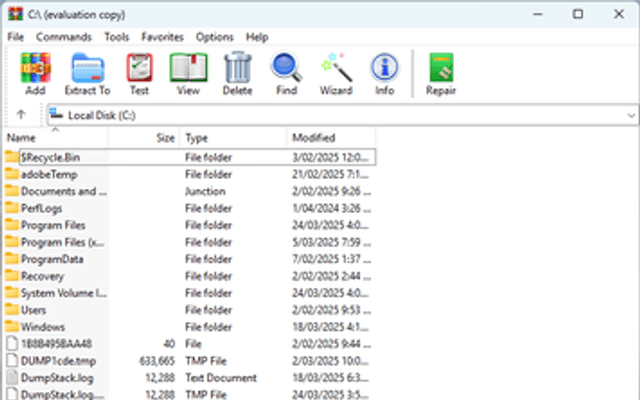Sort the list by Name column
Image resolution: width=640 pixels, height=400 pixels.
tap(56, 138)
